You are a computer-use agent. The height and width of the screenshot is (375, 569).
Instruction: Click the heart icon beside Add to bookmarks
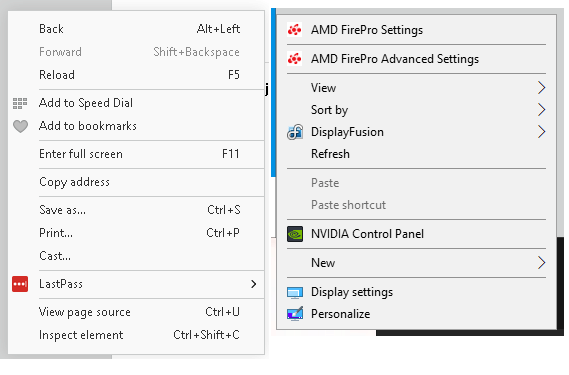(20, 126)
